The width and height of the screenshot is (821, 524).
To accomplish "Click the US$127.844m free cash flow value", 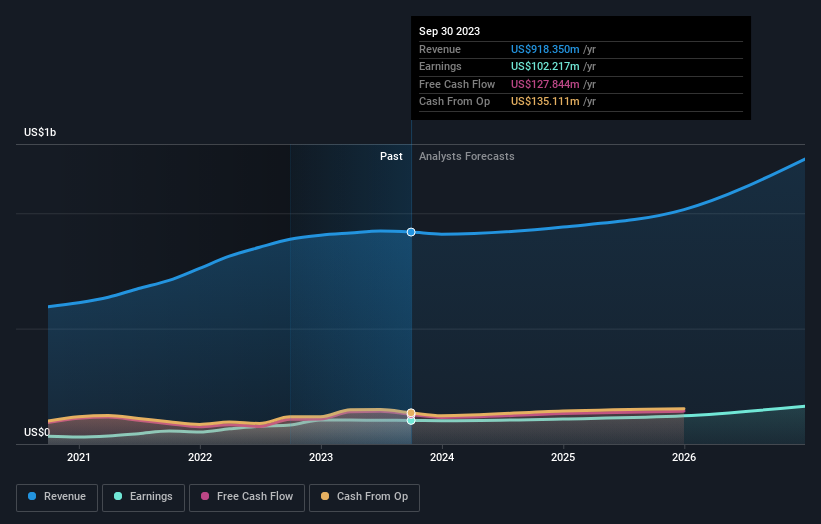I will 545,84.
